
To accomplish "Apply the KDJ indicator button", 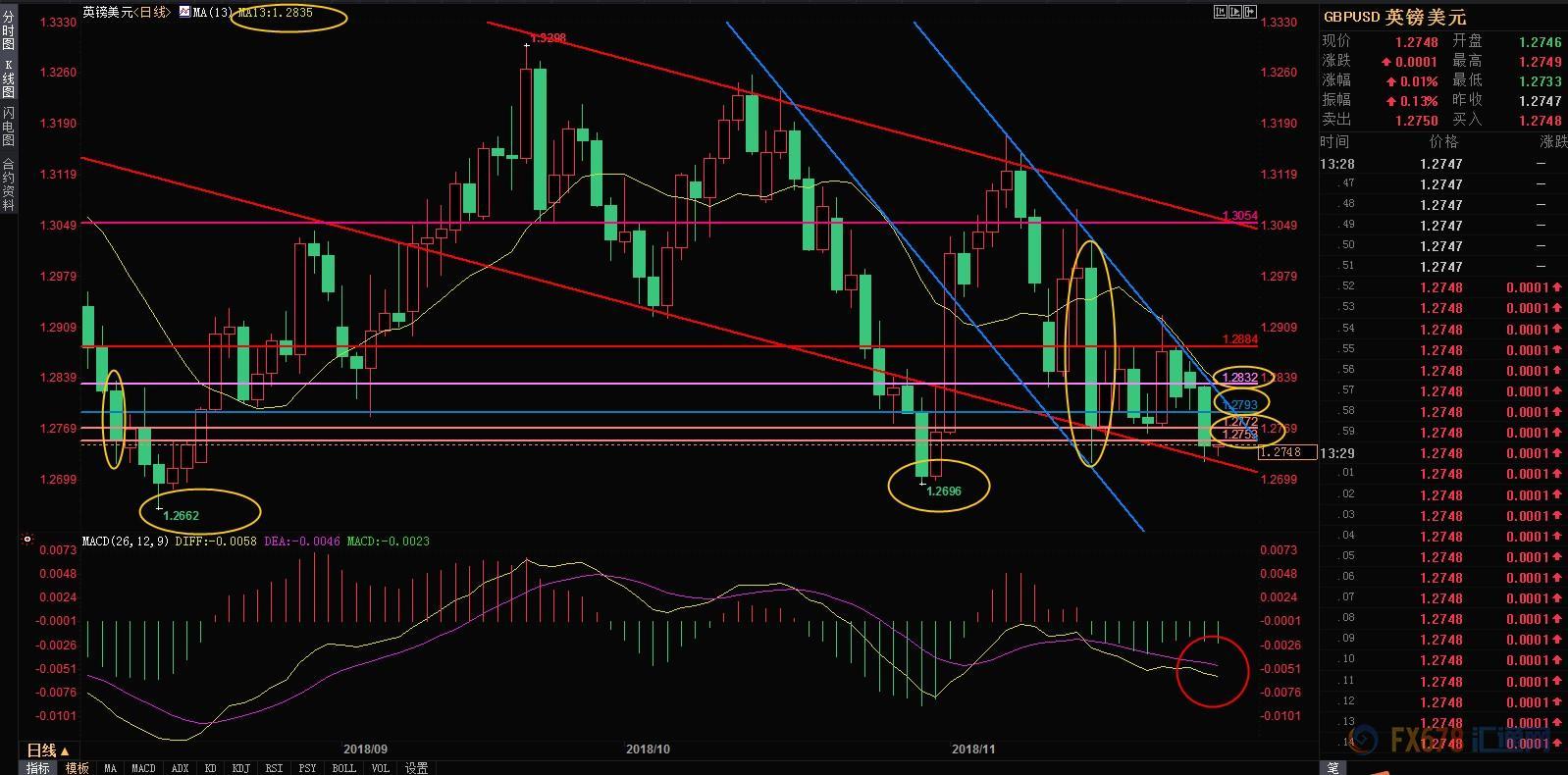I will (240, 768).
